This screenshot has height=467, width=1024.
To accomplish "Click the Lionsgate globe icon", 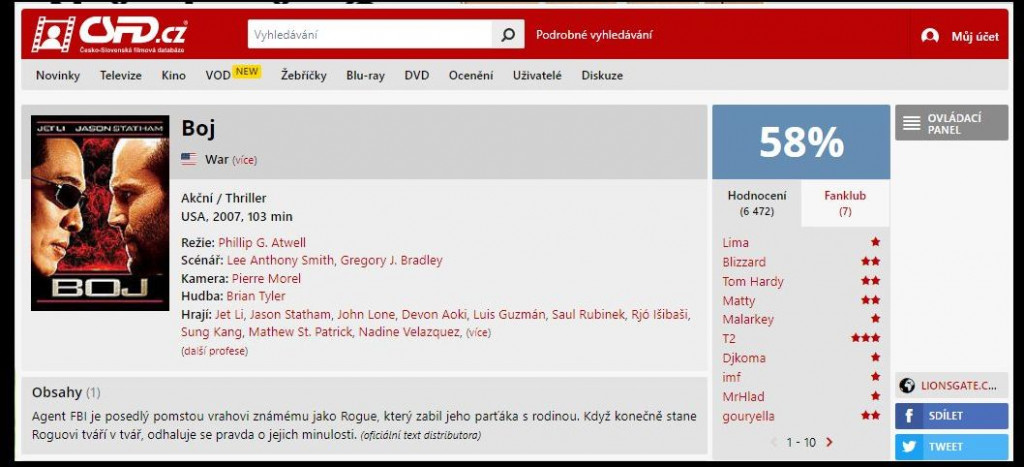I will pos(906,385).
